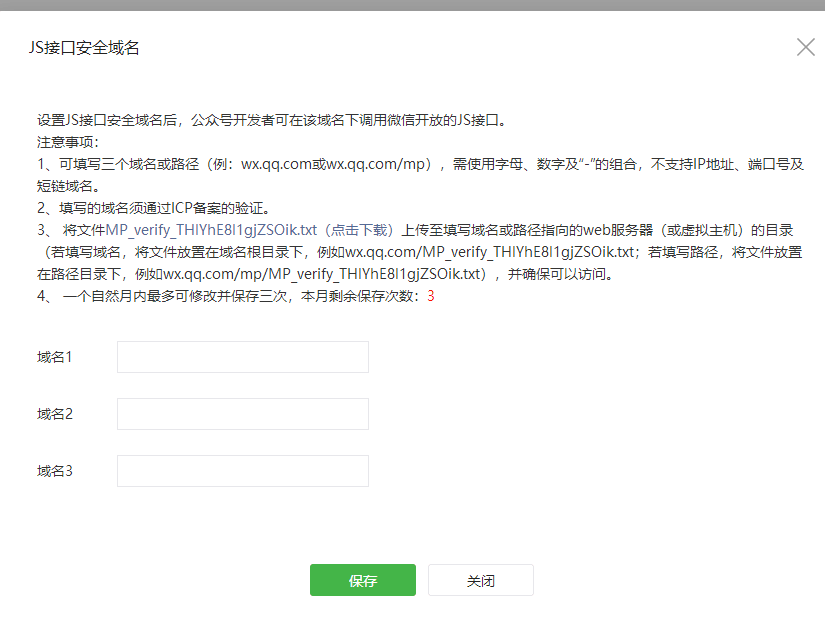The width and height of the screenshot is (825, 627).
Task: Click the JS接口安全域名 dialog title
Action: coord(84,48)
